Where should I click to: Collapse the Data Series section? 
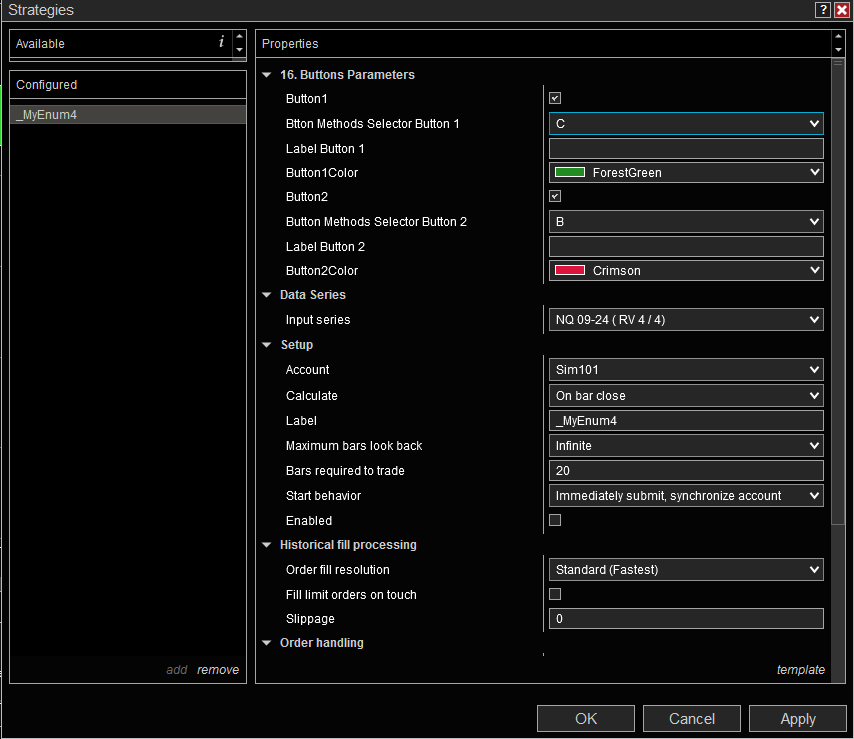point(267,295)
